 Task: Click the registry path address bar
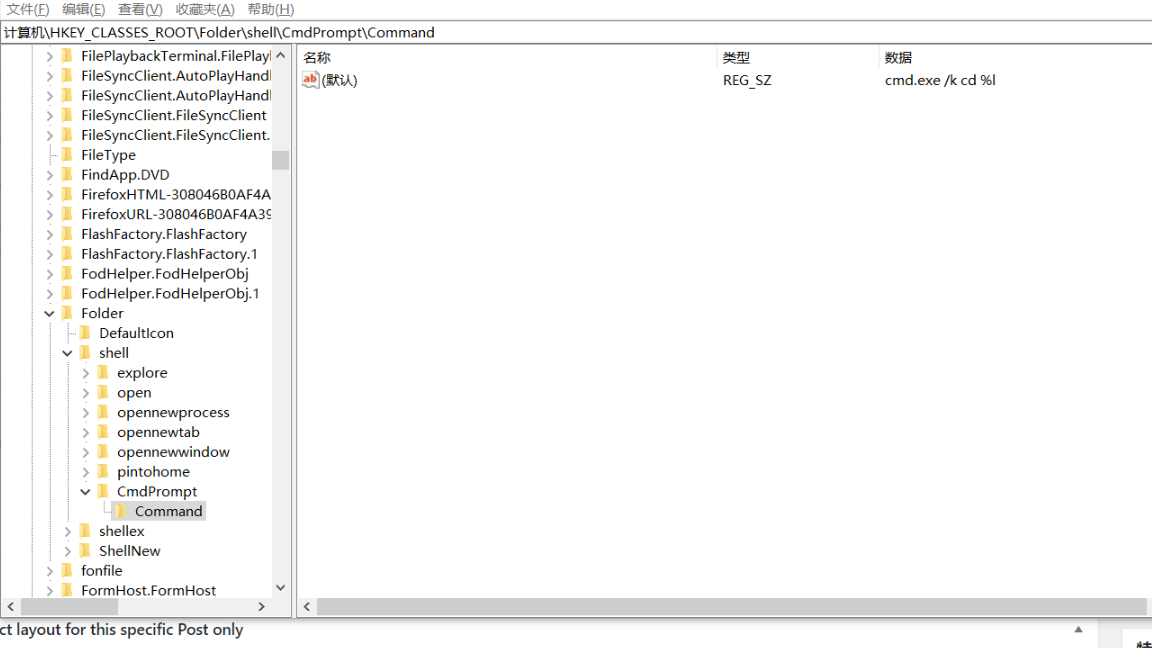click(576, 32)
